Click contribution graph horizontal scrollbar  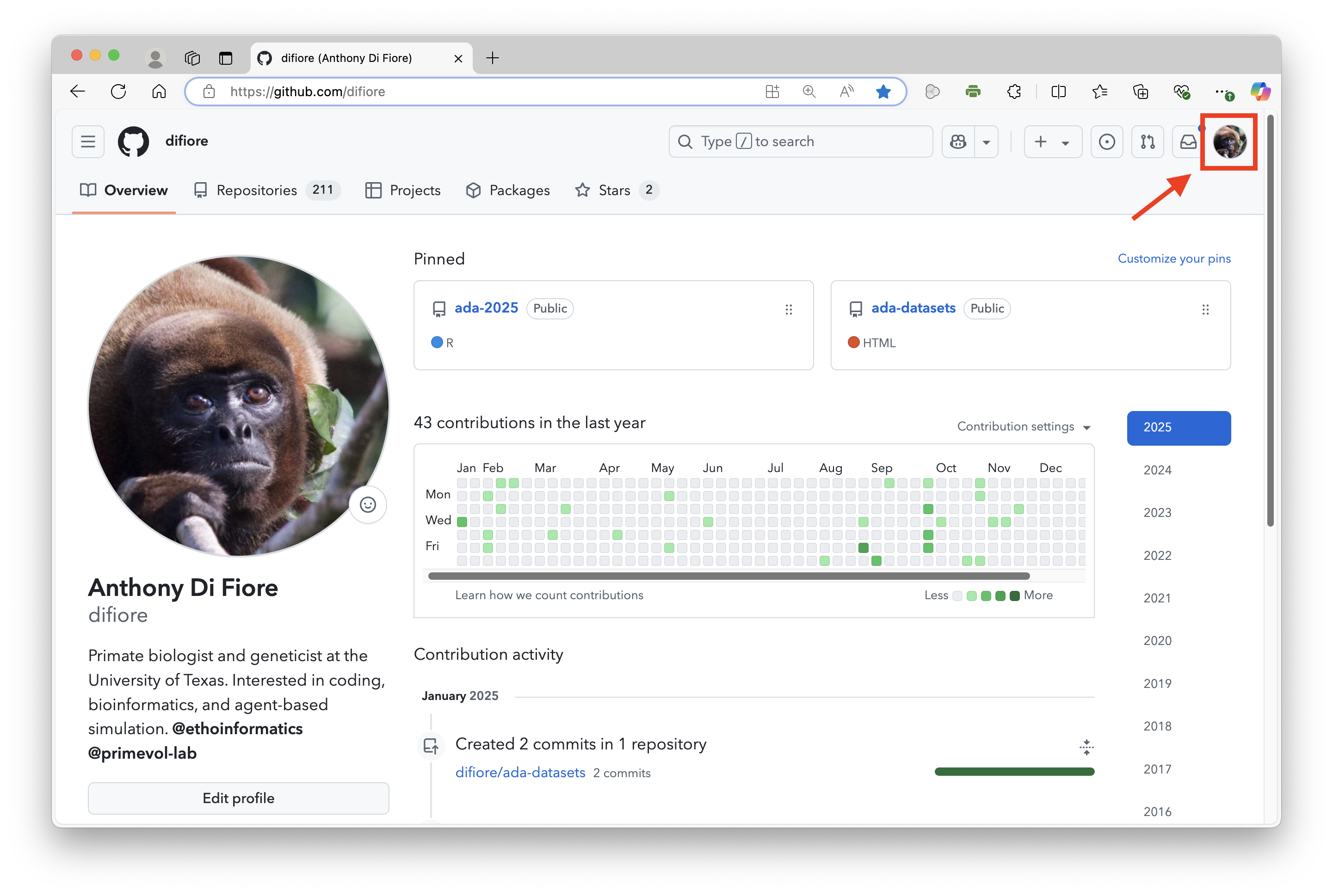click(729, 576)
